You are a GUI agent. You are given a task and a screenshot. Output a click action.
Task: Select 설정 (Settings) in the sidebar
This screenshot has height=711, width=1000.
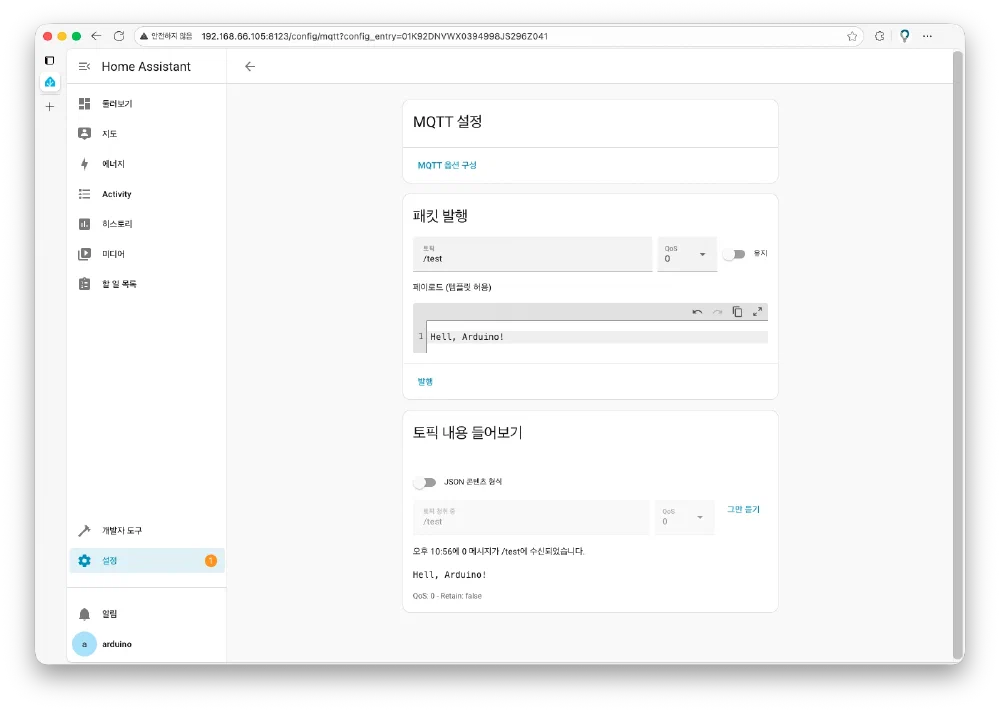tap(108, 560)
